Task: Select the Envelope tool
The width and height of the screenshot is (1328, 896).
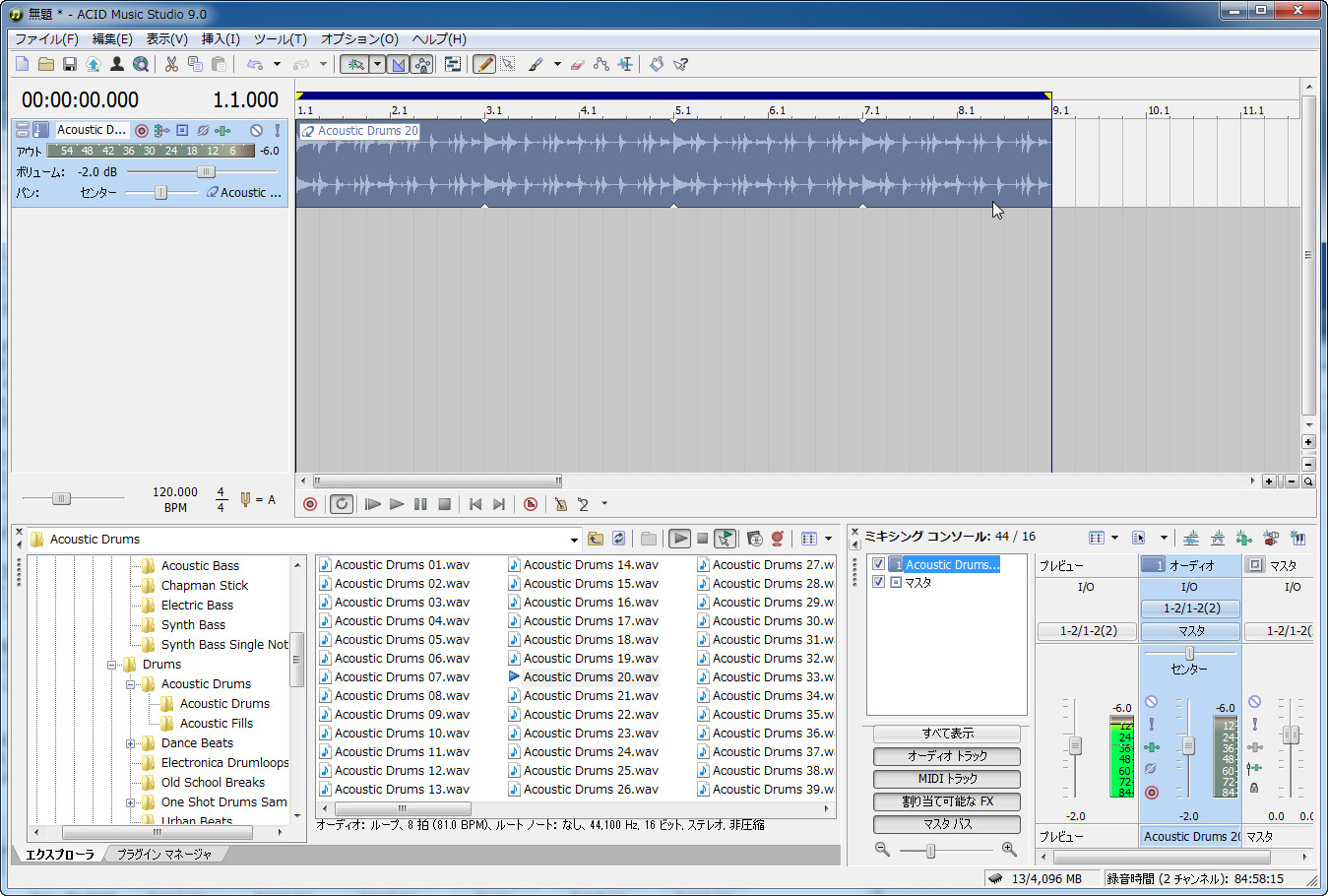Action: tap(601, 64)
